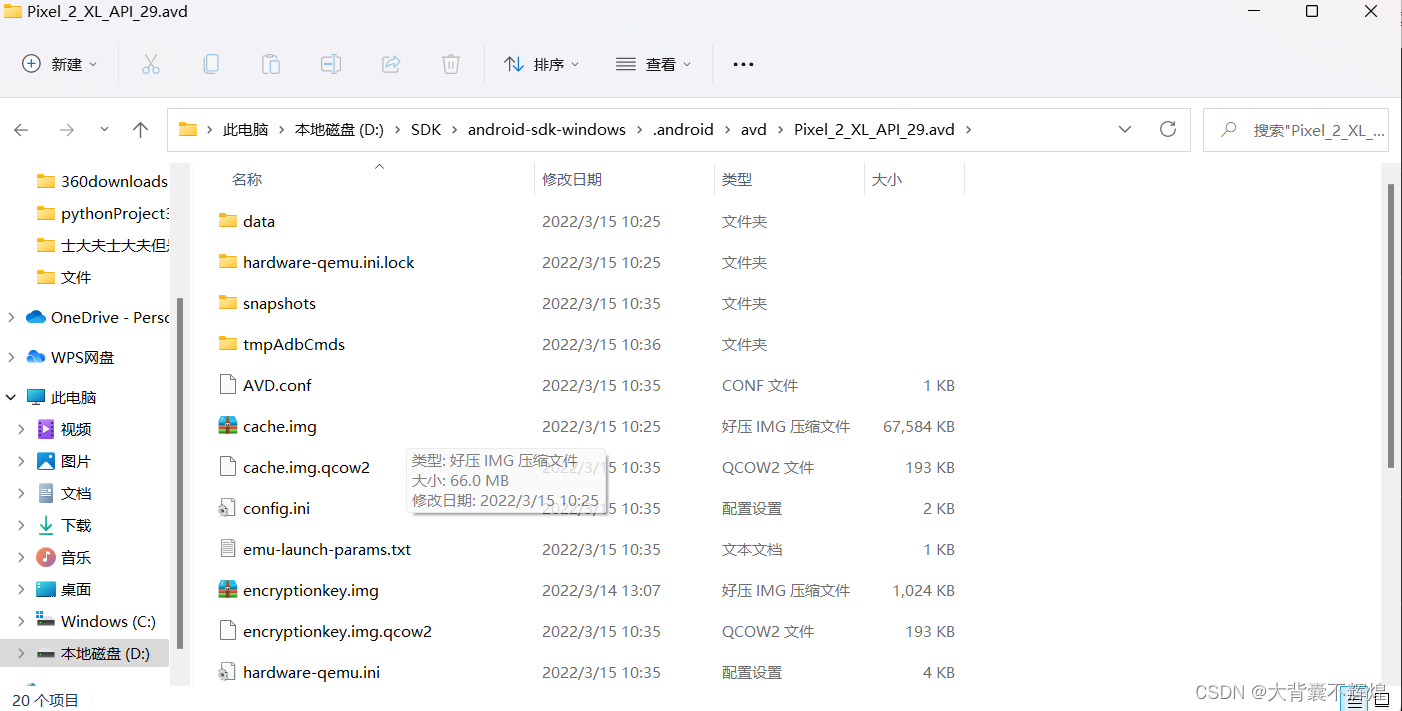The height and width of the screenshot is (711, 1402).
Task: Refresh the folder with the refresh icon
Action: coord(1168,129)
